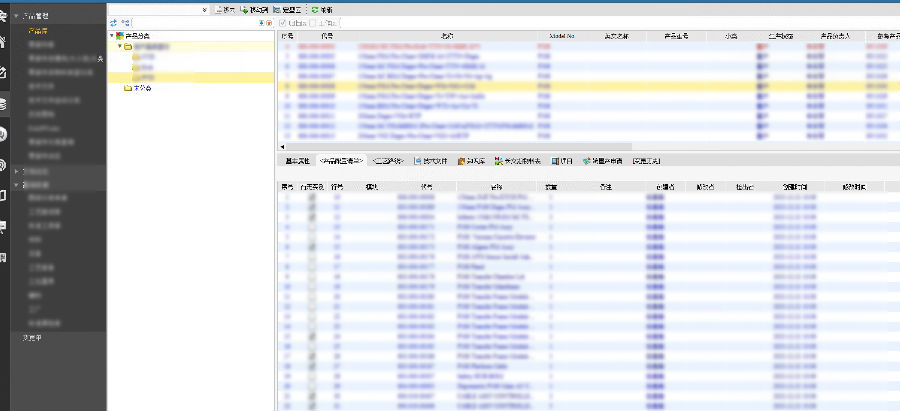Click the blue sync arrows icon above tree
Image resolution: width=900 pixels, height=411 pixels.
[113, 23]
